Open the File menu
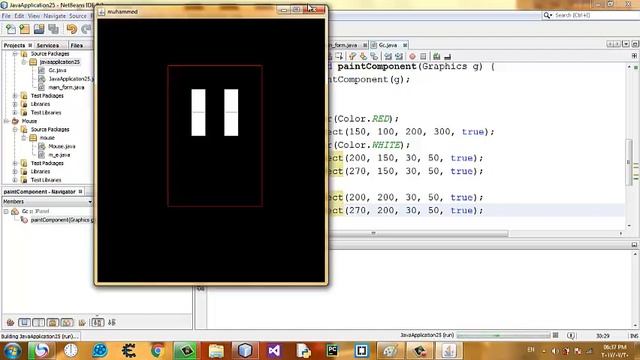 point(6,16)
